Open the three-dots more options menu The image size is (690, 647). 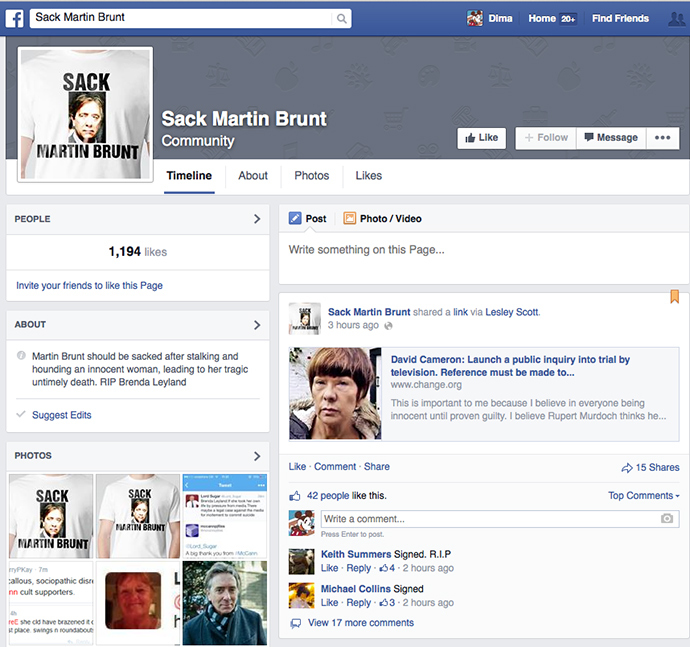click(662, 138)
